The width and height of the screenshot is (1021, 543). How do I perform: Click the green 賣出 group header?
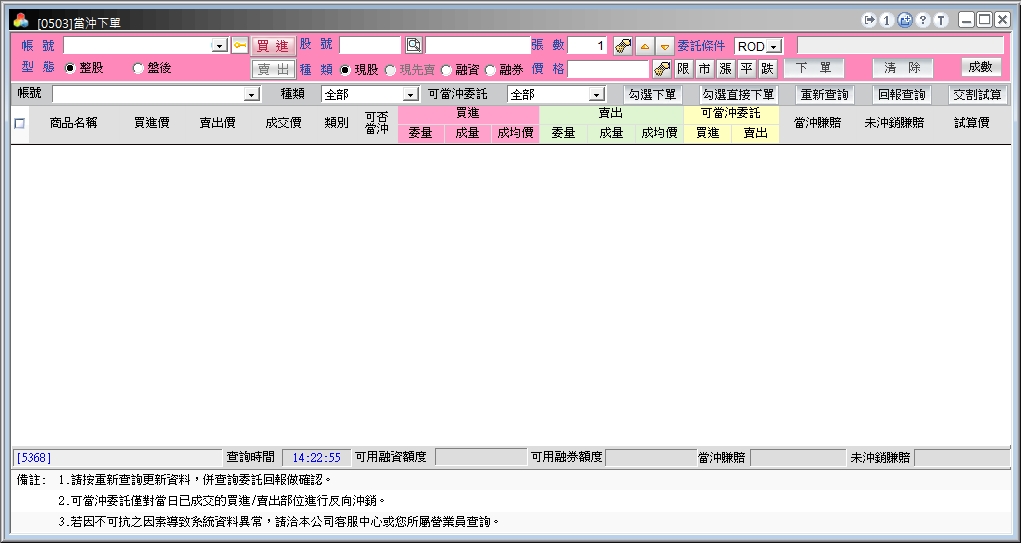(611, 114)
